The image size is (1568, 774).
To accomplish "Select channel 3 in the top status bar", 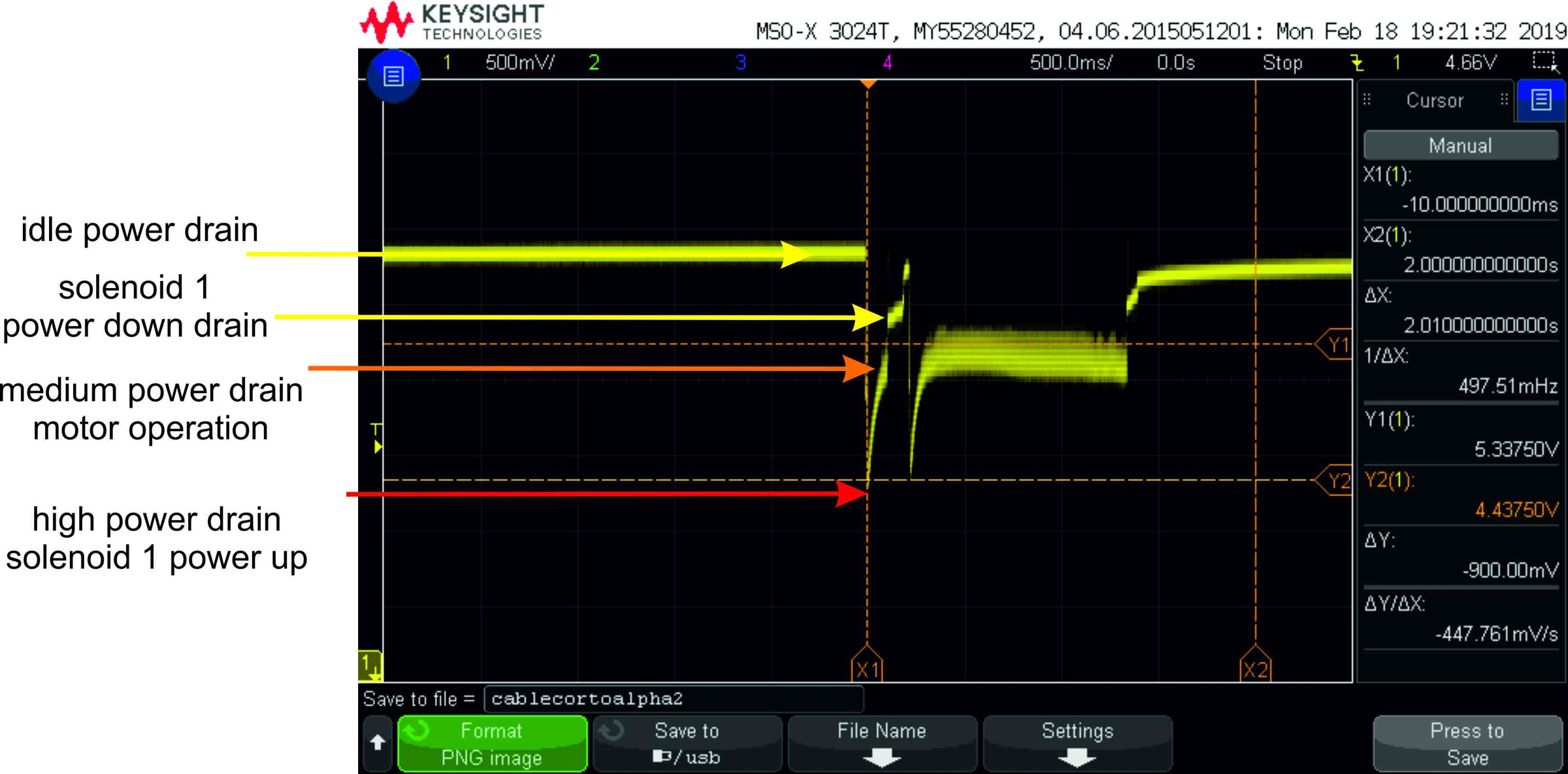I will point(740,63).
